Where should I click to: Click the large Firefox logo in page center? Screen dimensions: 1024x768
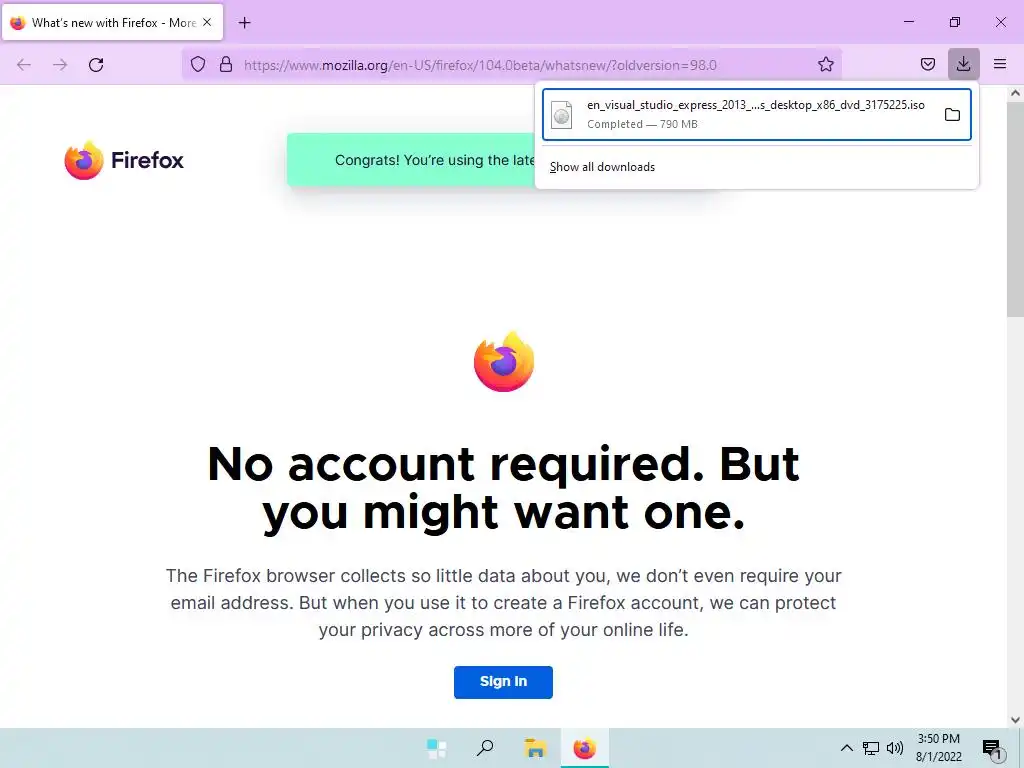(504, 362)
